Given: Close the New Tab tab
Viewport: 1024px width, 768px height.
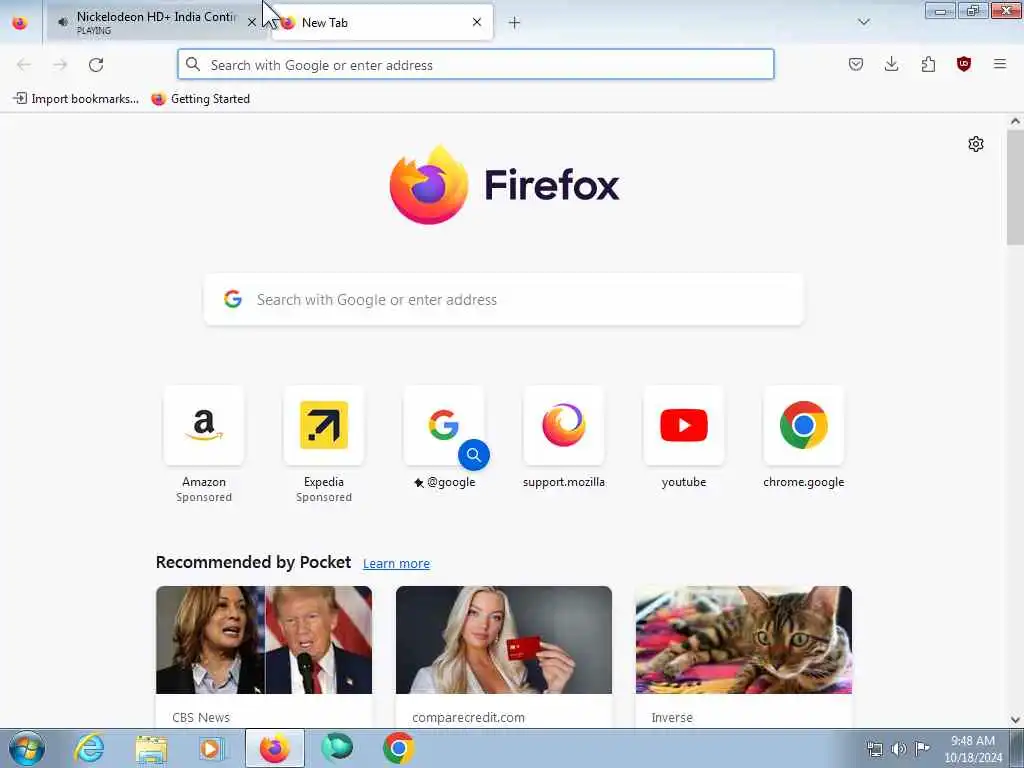Looking at the screenshot, I should (x=477, y=22).
